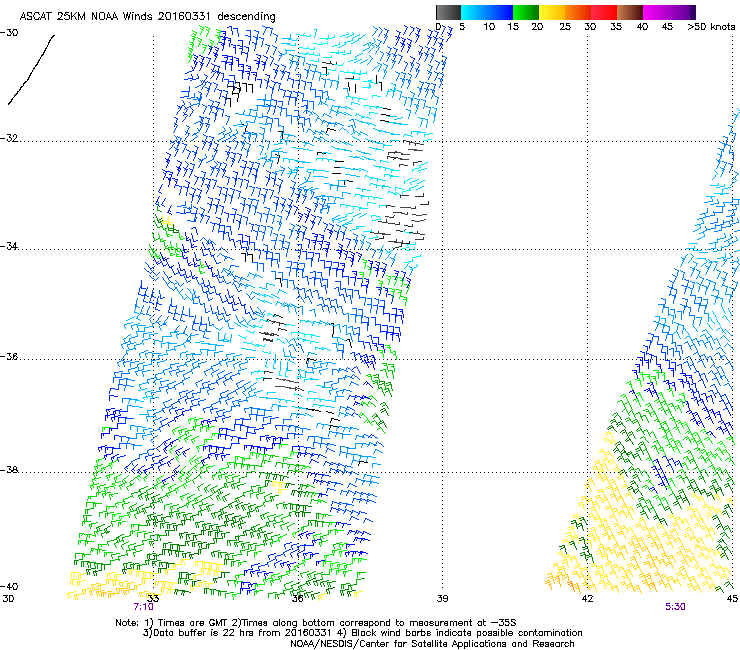Click the note line 'Data buffer is 22 hrs'

(202, 633)
